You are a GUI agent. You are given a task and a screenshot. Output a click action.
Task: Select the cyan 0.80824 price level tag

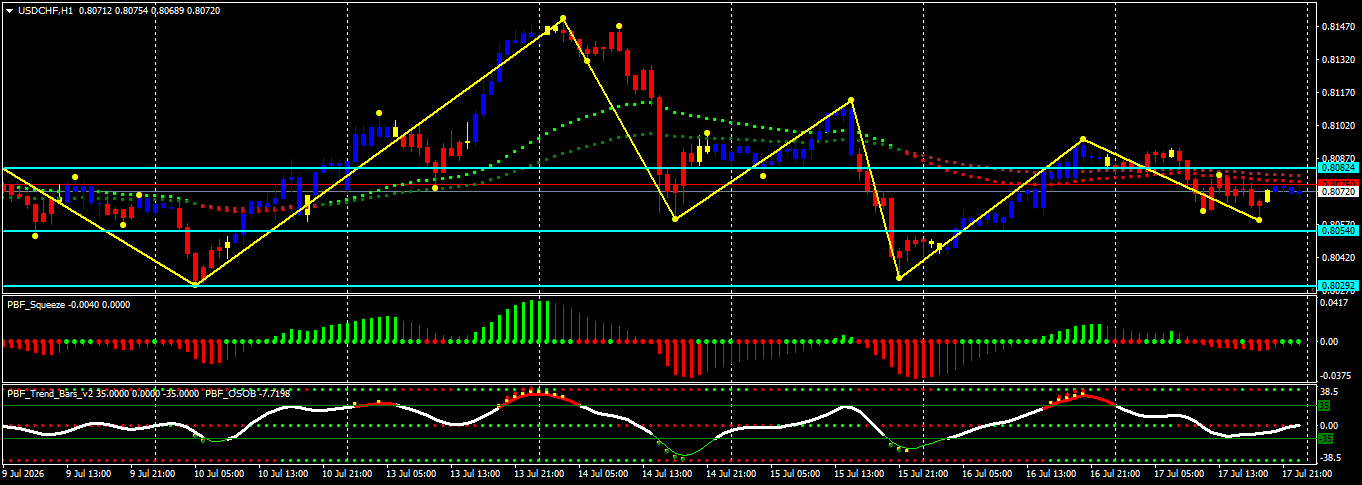1338,168
